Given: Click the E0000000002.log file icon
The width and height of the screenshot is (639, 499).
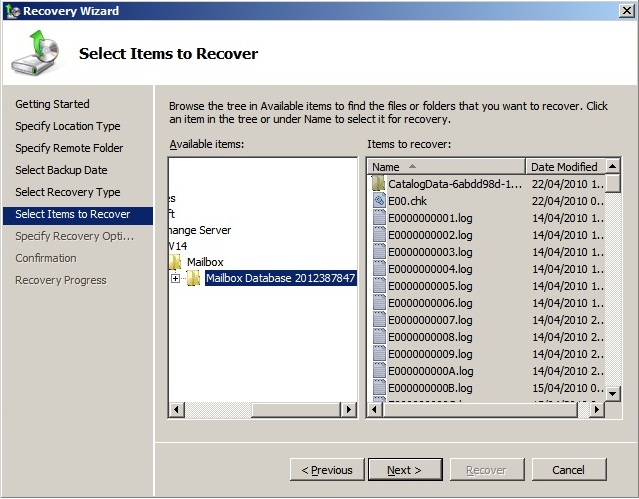Looking at the screenshot, I should coord(379,235).
